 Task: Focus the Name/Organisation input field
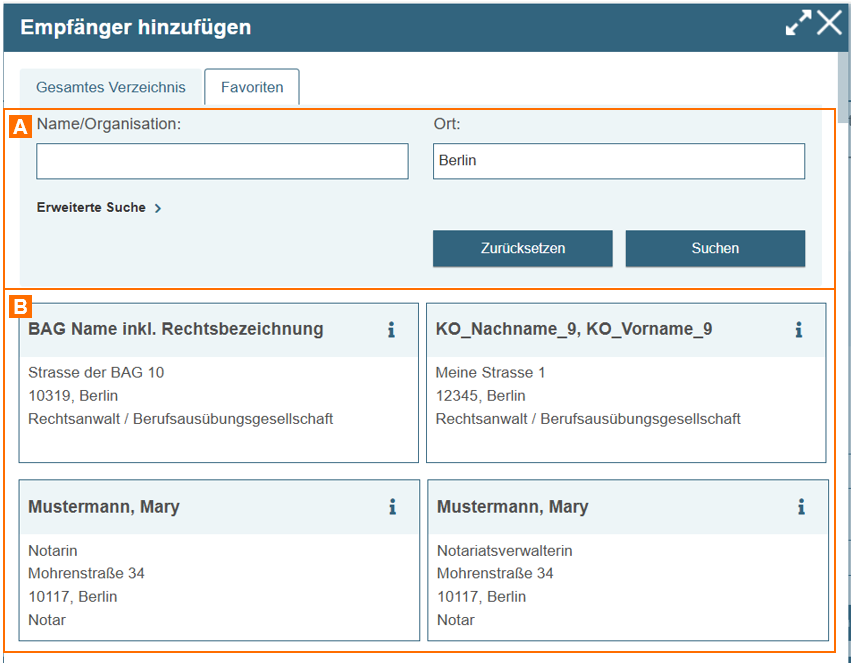point(222,161)
